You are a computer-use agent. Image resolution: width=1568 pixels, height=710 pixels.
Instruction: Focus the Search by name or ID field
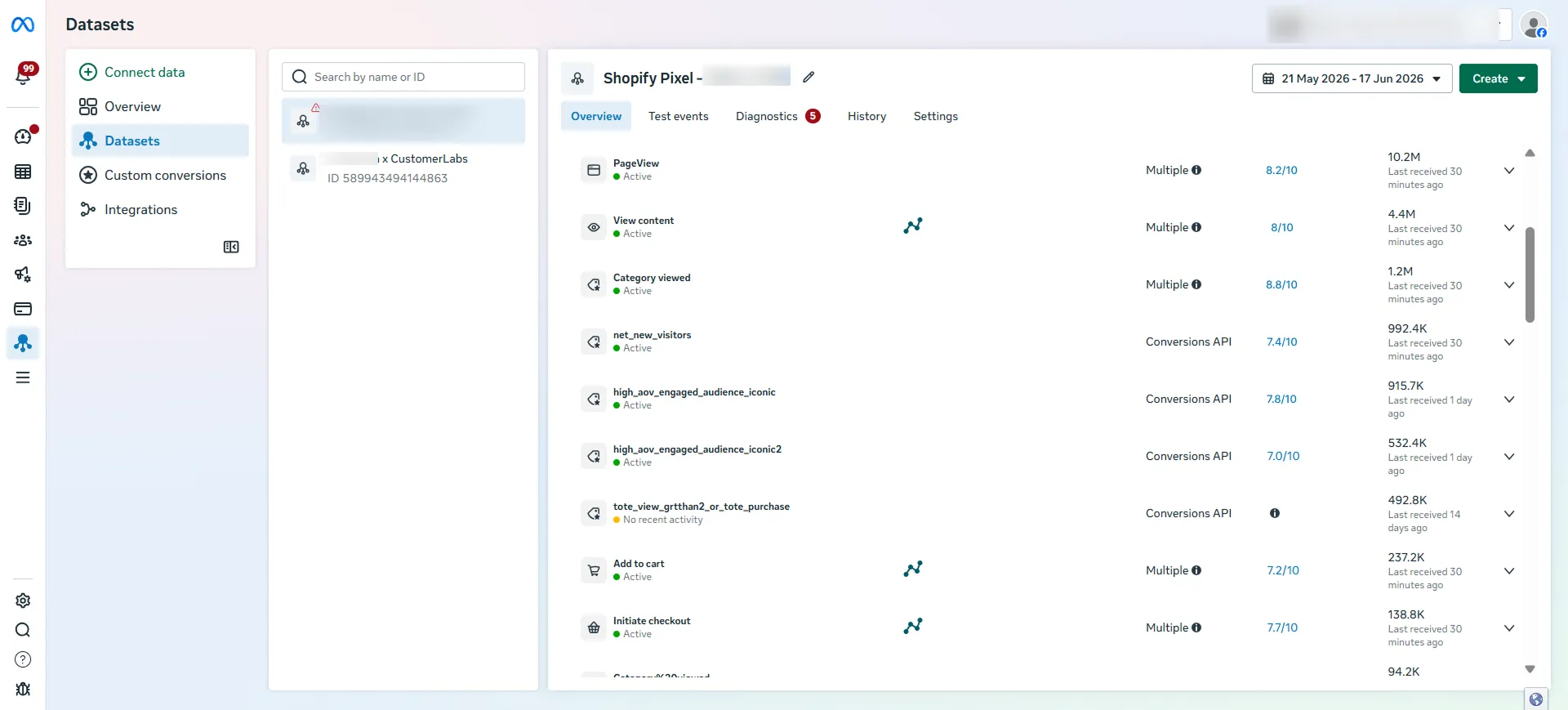point(403,77)
